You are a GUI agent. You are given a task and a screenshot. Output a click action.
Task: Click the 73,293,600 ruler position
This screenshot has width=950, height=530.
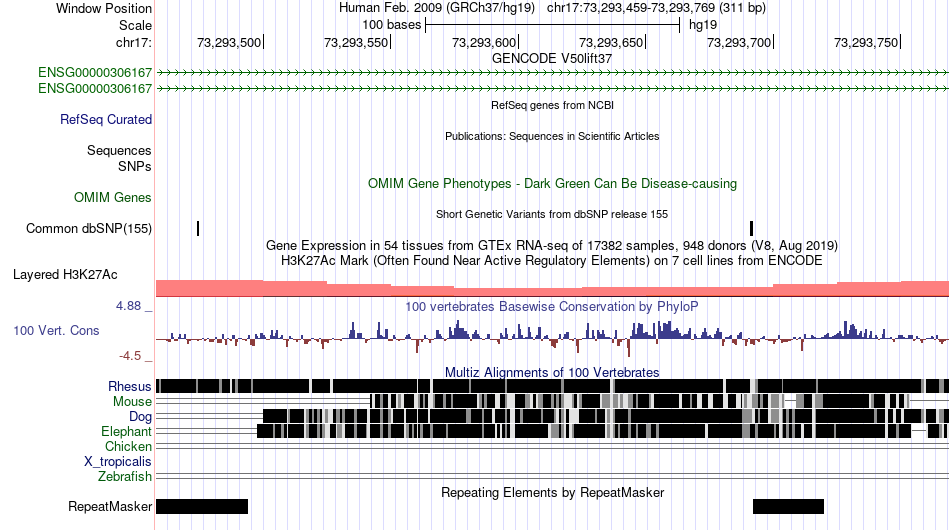coord(484,42)
